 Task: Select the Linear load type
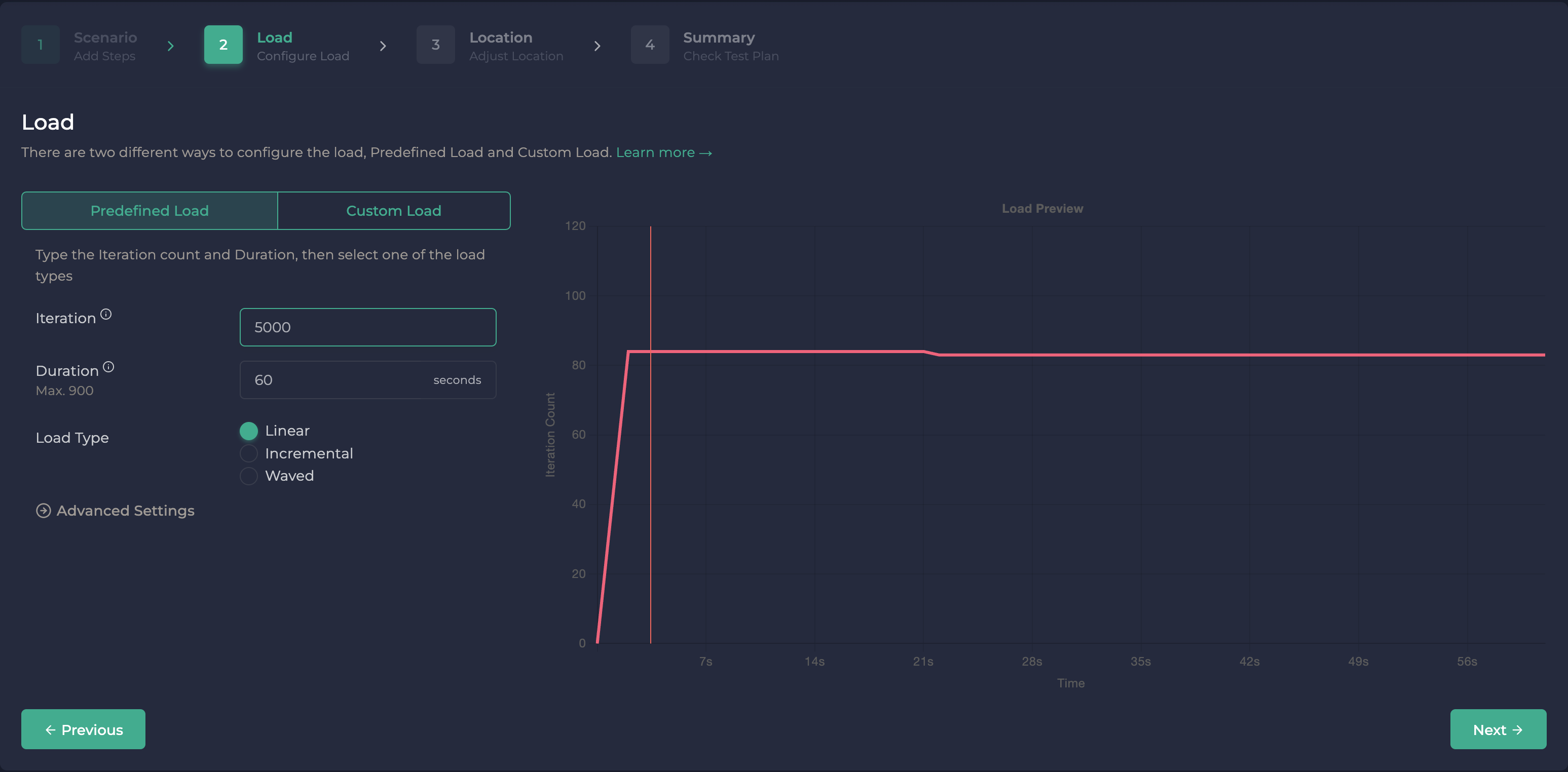pos(248,431)
